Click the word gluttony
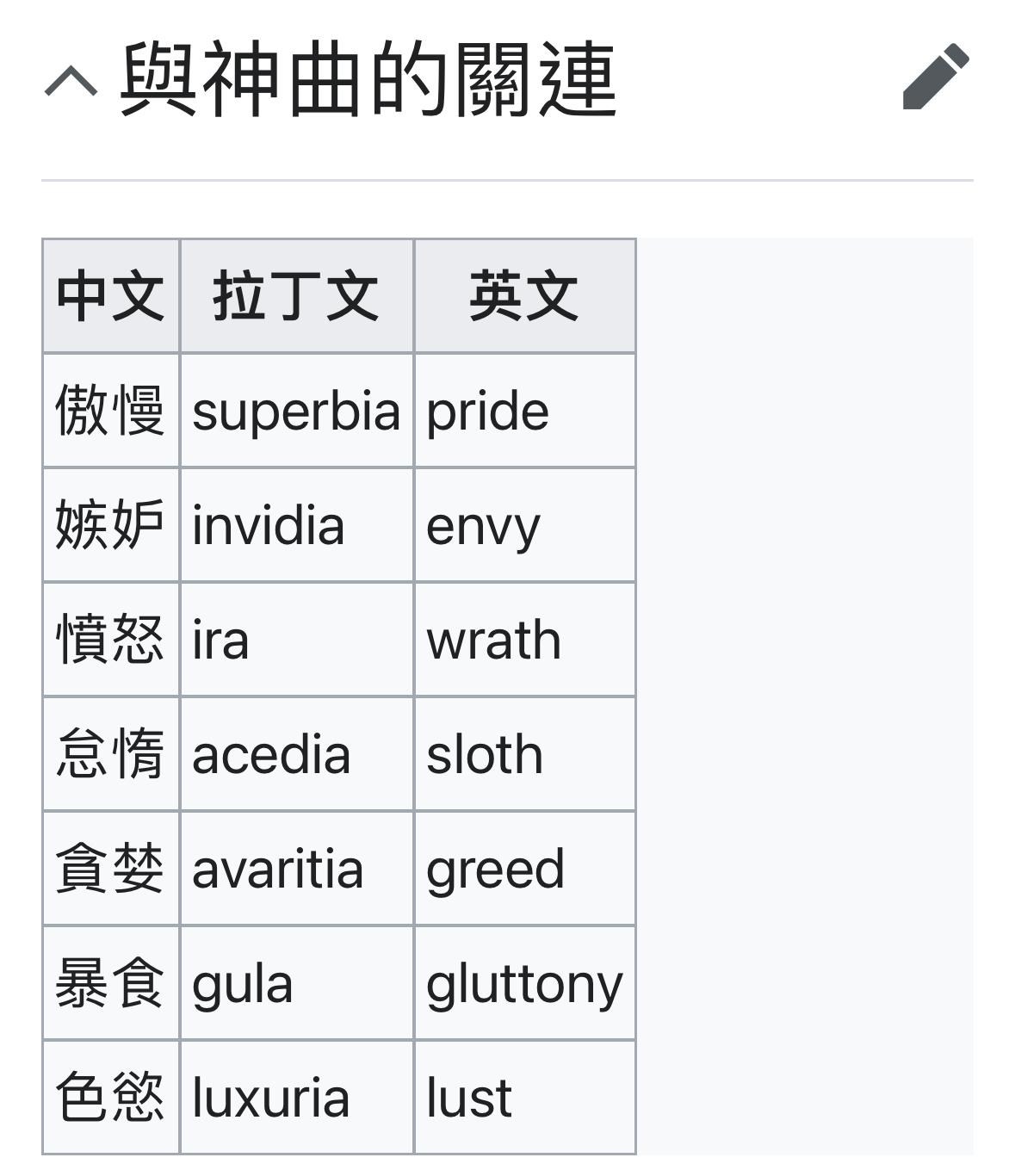 point(524,987)
